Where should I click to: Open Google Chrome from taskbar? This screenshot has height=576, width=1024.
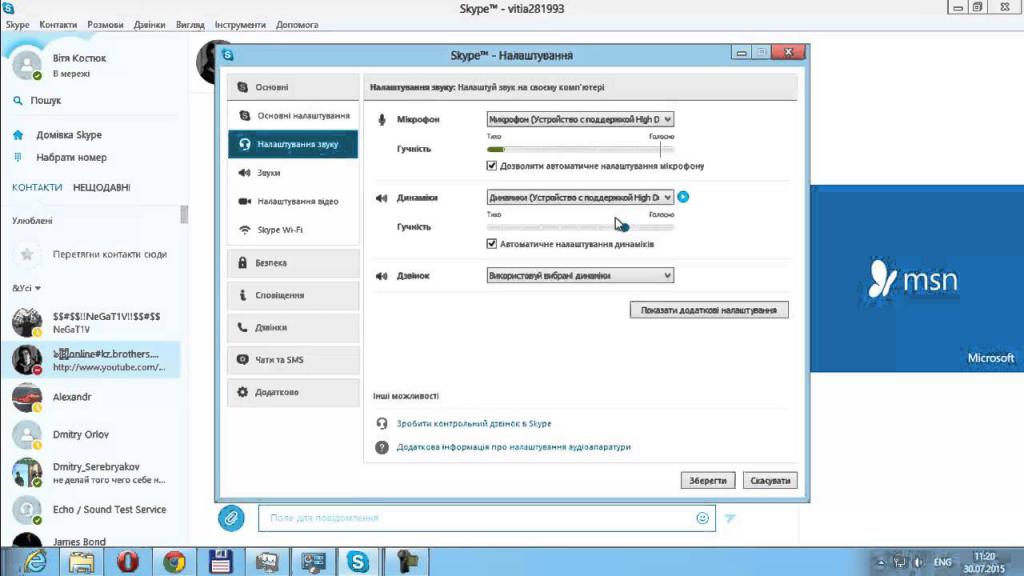click(174, 562)
